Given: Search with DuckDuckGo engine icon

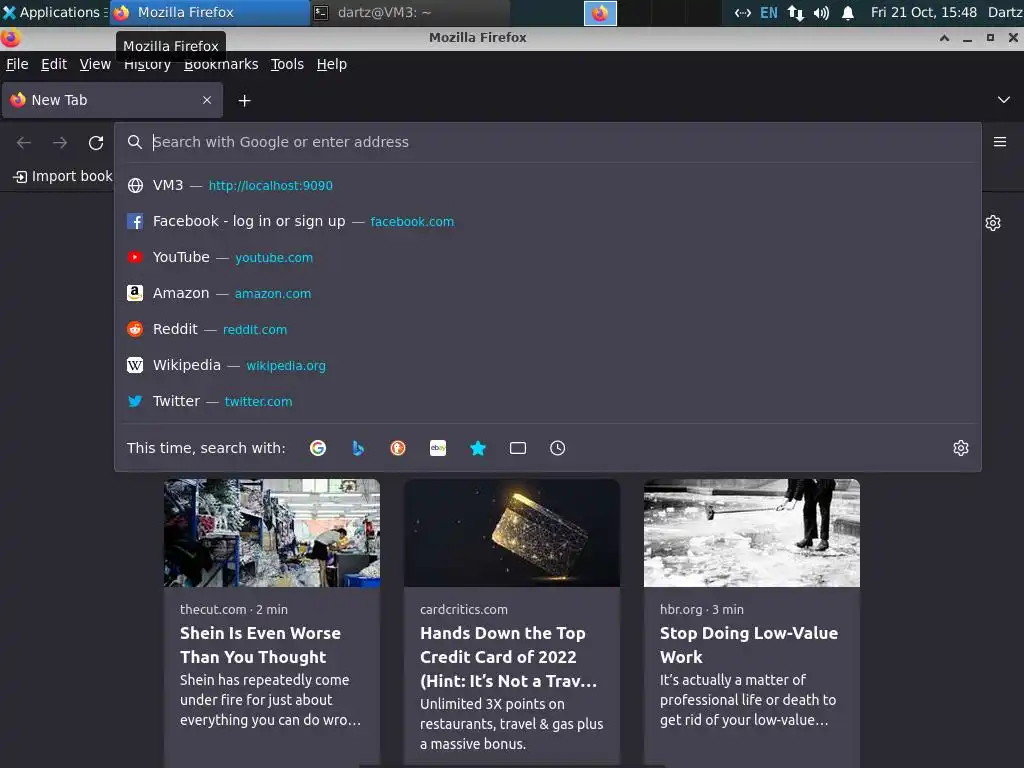Looking at the screenshot, I should (x=398, y=448).
